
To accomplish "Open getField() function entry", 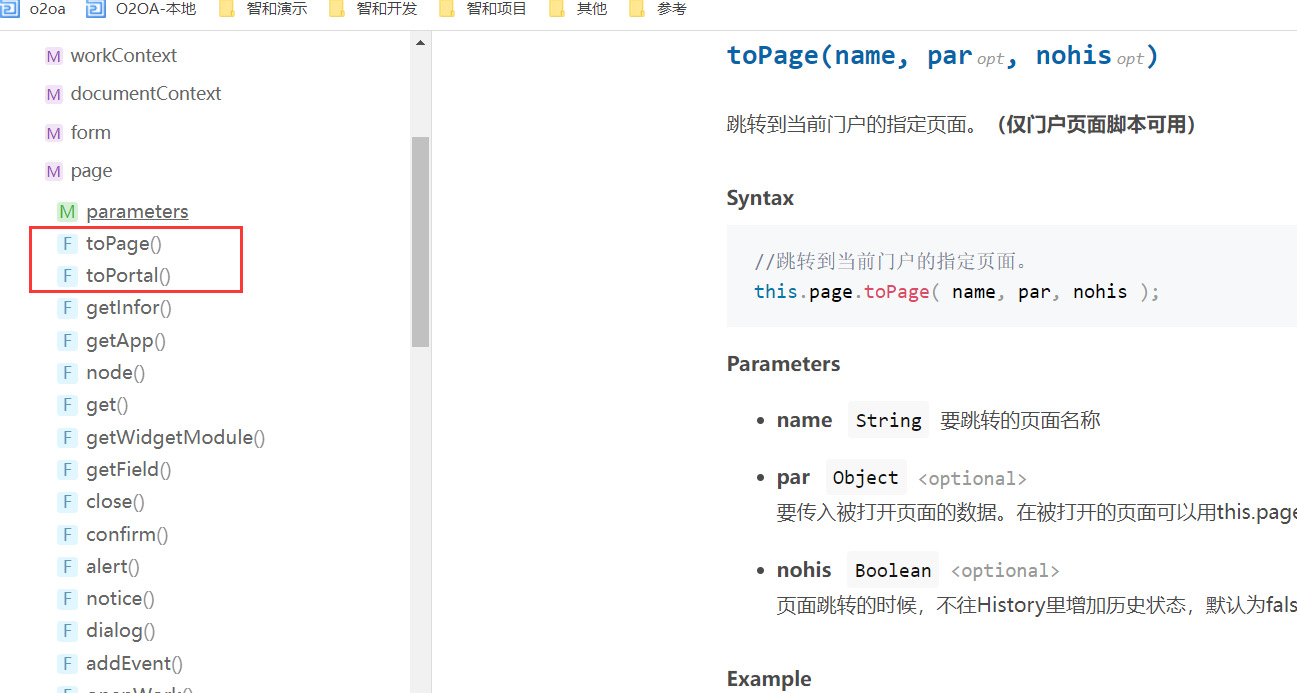I will click(129, 469).
